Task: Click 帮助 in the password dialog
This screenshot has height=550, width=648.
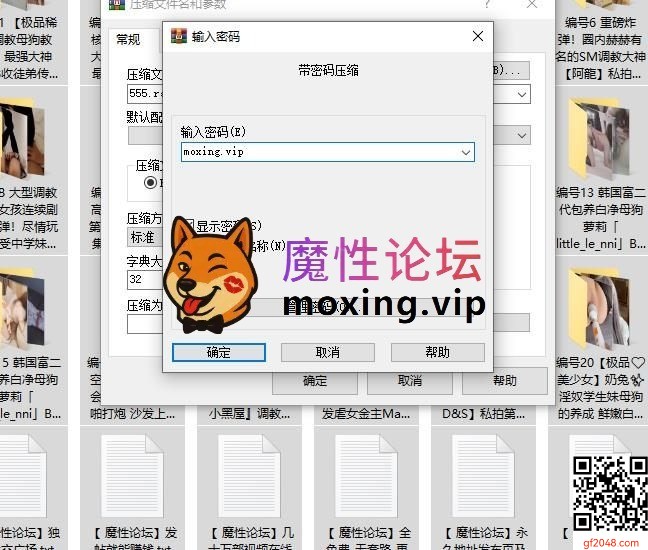Action: click(437, 352)
